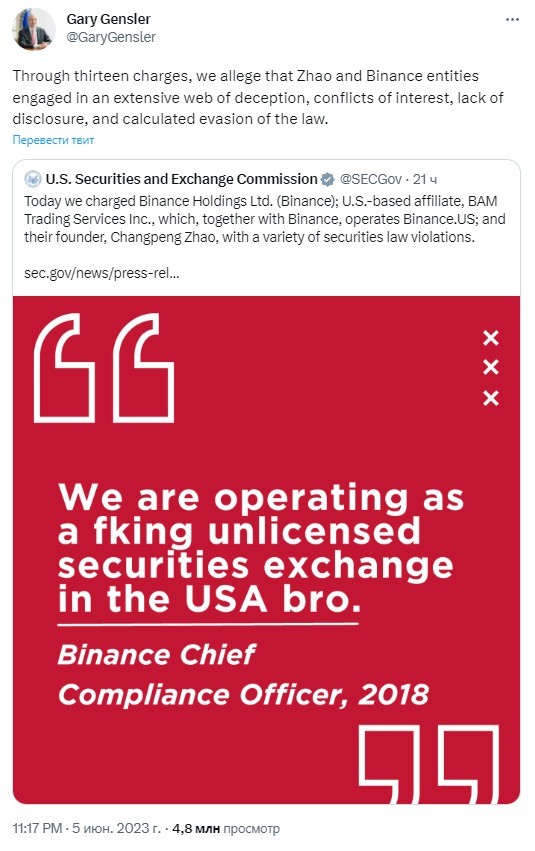This screenshot has width=535, height=851.
Task: Click the 5 июн. 2023 г. date
Action: (x=116, y=828)
